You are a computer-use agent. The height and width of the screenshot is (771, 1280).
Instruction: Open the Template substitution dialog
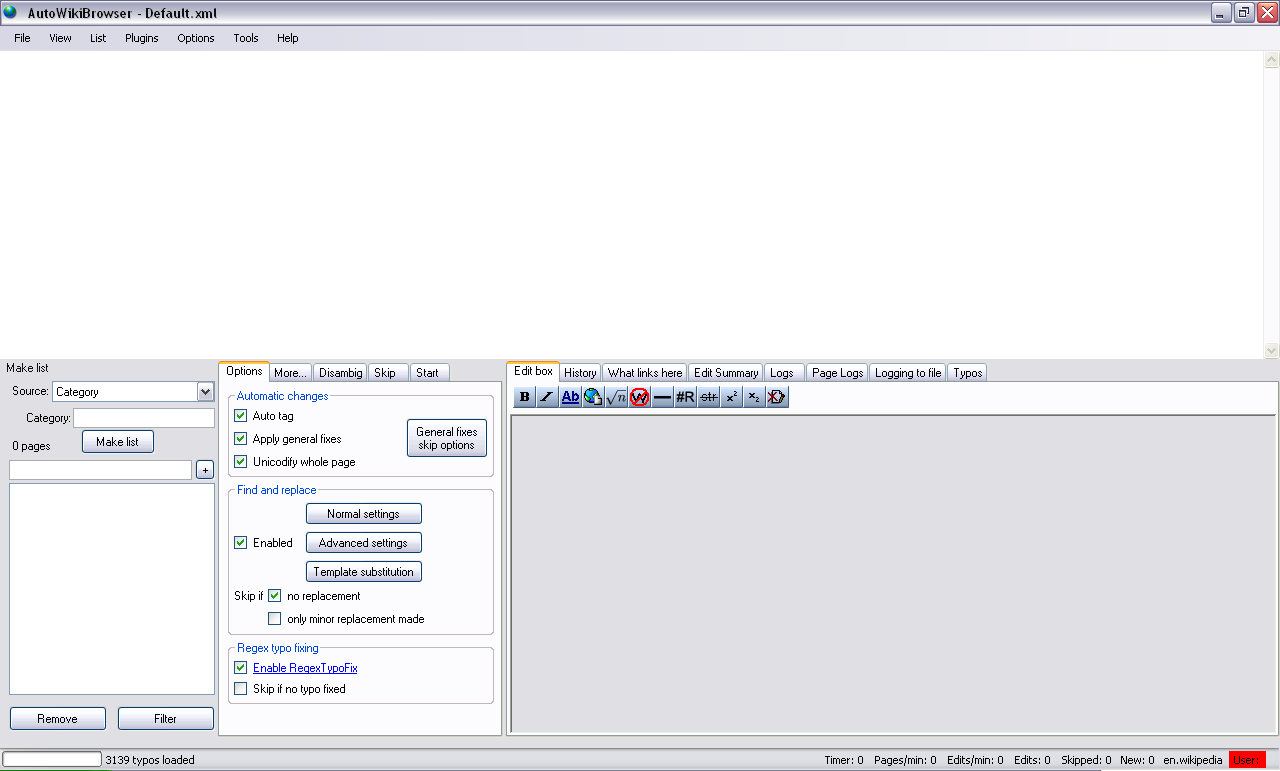point(363,572)
